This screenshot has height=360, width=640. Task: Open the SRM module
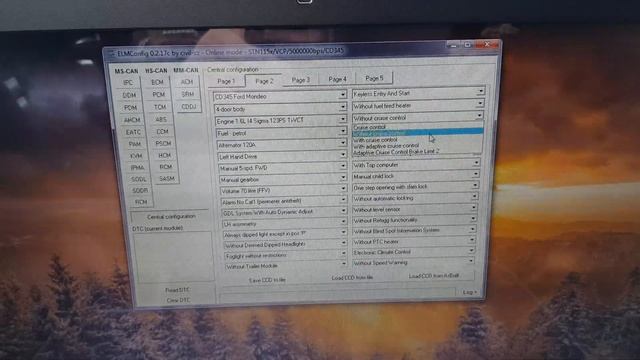187,94
